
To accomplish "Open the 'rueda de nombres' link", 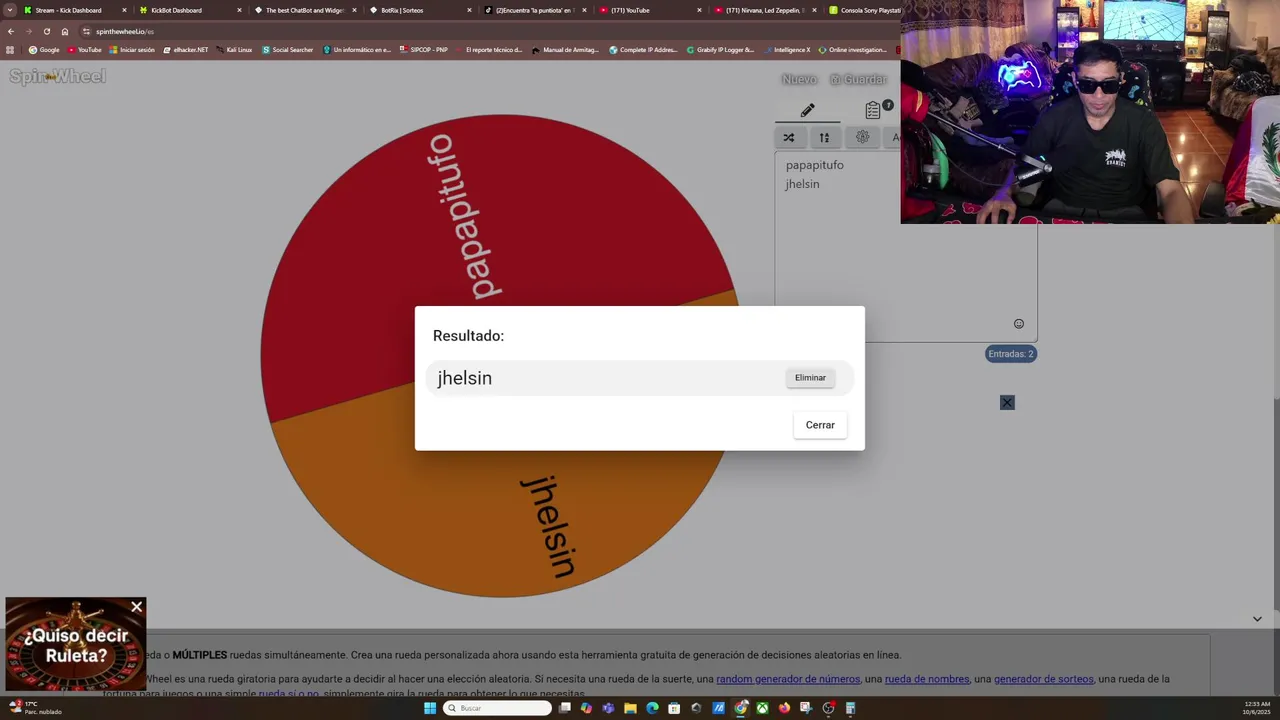I will [927, 679].
